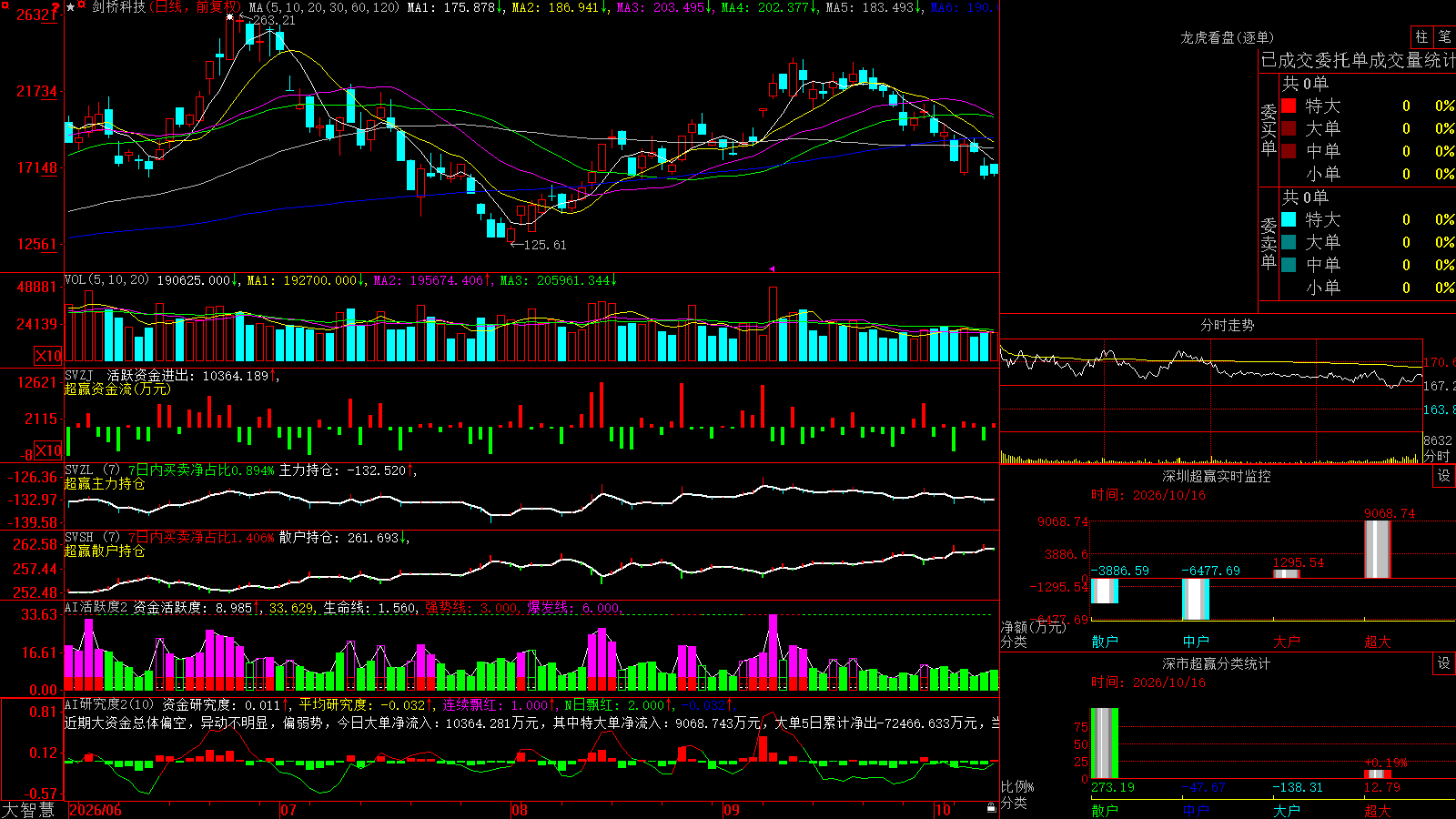
Task: Open 设 settings for 深市超赢分类统计
Action: pos(1444,663)
